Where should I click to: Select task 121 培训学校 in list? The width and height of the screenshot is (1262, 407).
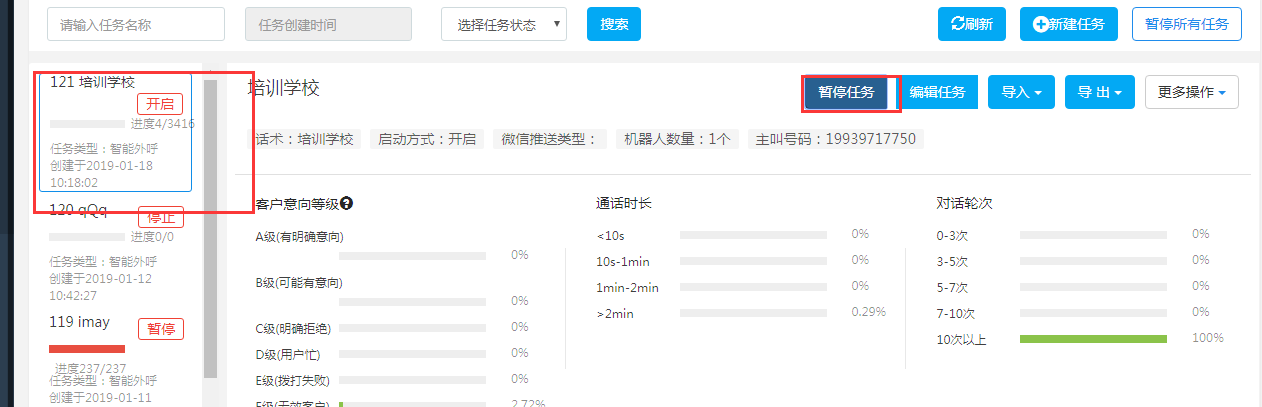point(115,131)
